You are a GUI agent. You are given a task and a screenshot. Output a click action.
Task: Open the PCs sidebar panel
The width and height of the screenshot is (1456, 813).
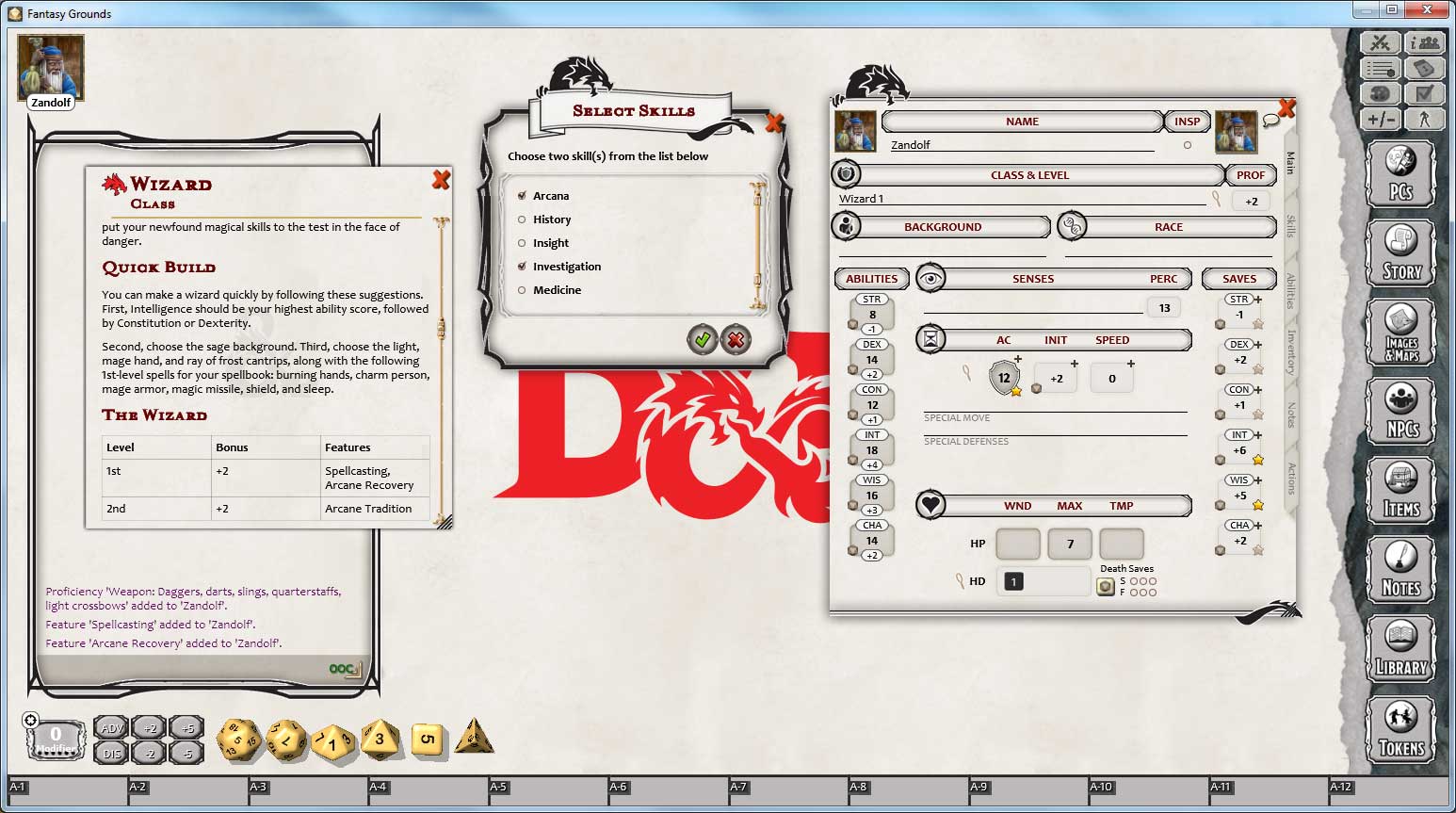(x=1401, y=174)
